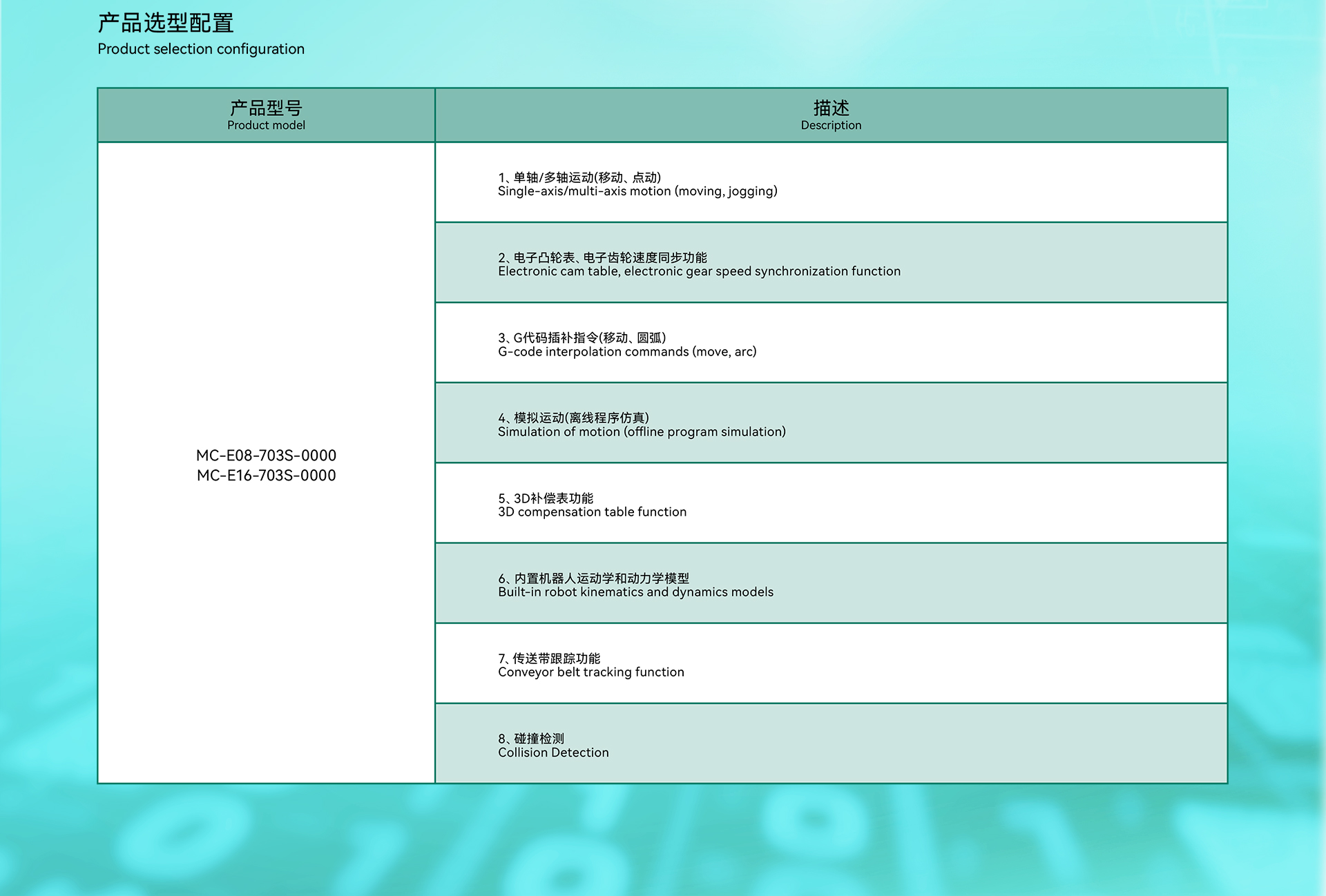
Task: Click 'Electronic cam table, electronic gear speed synchronization' text
Action: (673, 271)
